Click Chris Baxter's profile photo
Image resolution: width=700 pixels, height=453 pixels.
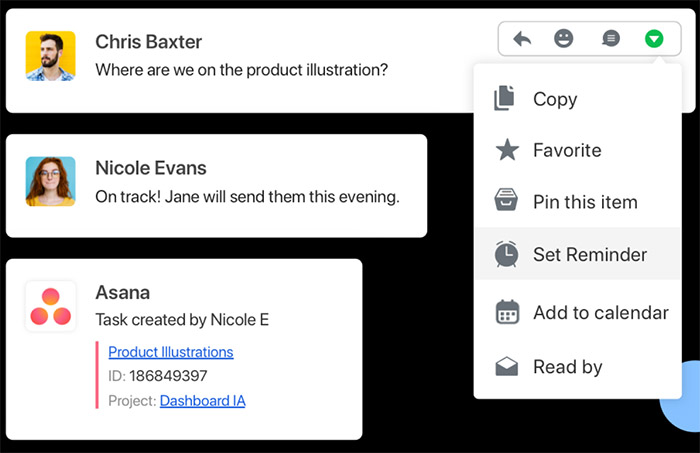[x=50, y=56]
